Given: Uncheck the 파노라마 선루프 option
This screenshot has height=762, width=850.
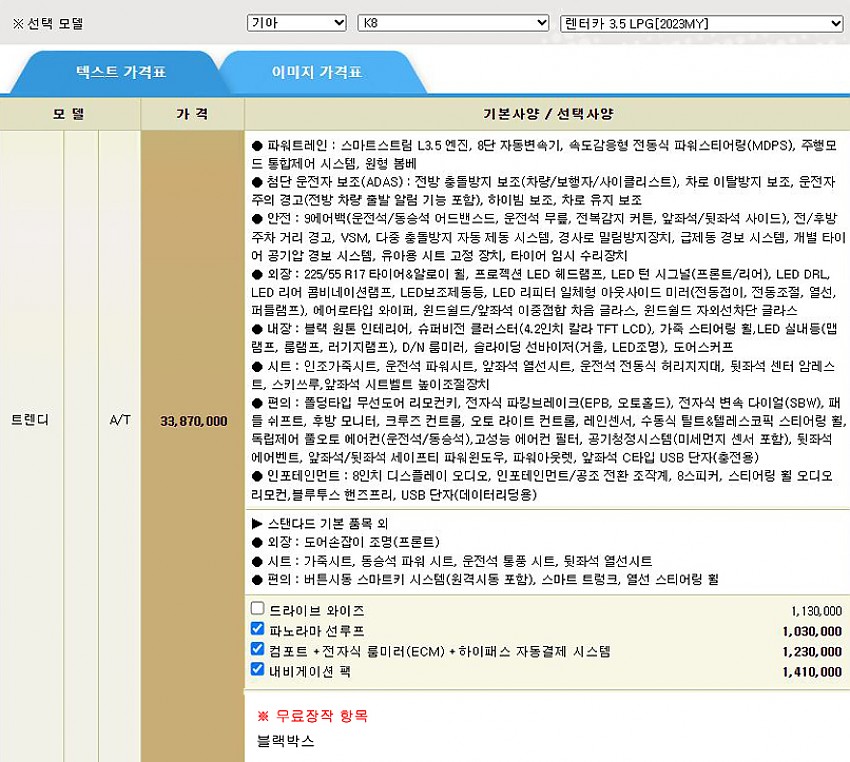Looking at the screenshot, I should click(x=258, y=629).
